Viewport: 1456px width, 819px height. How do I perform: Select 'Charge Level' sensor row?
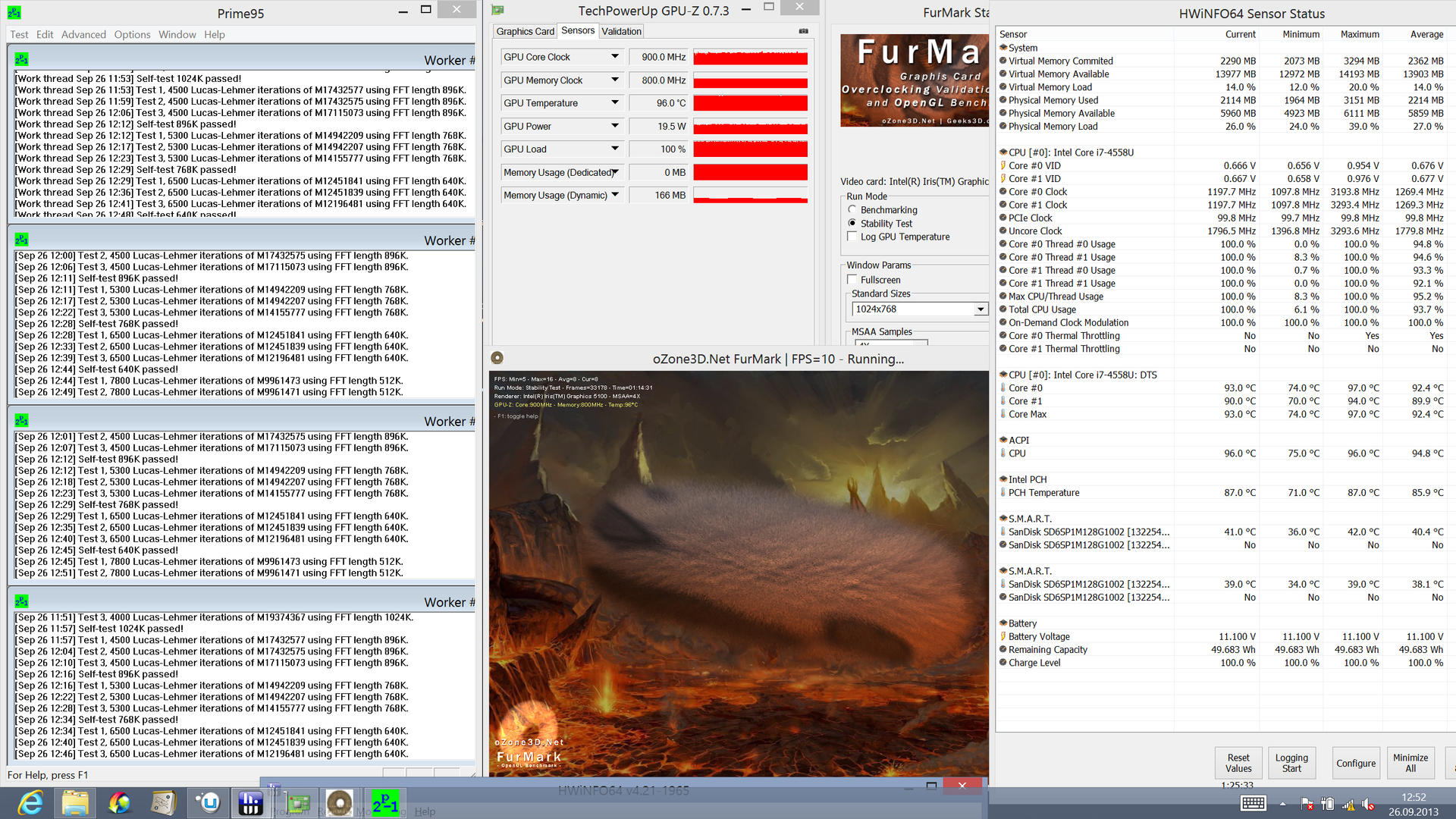click(1222, 663)
